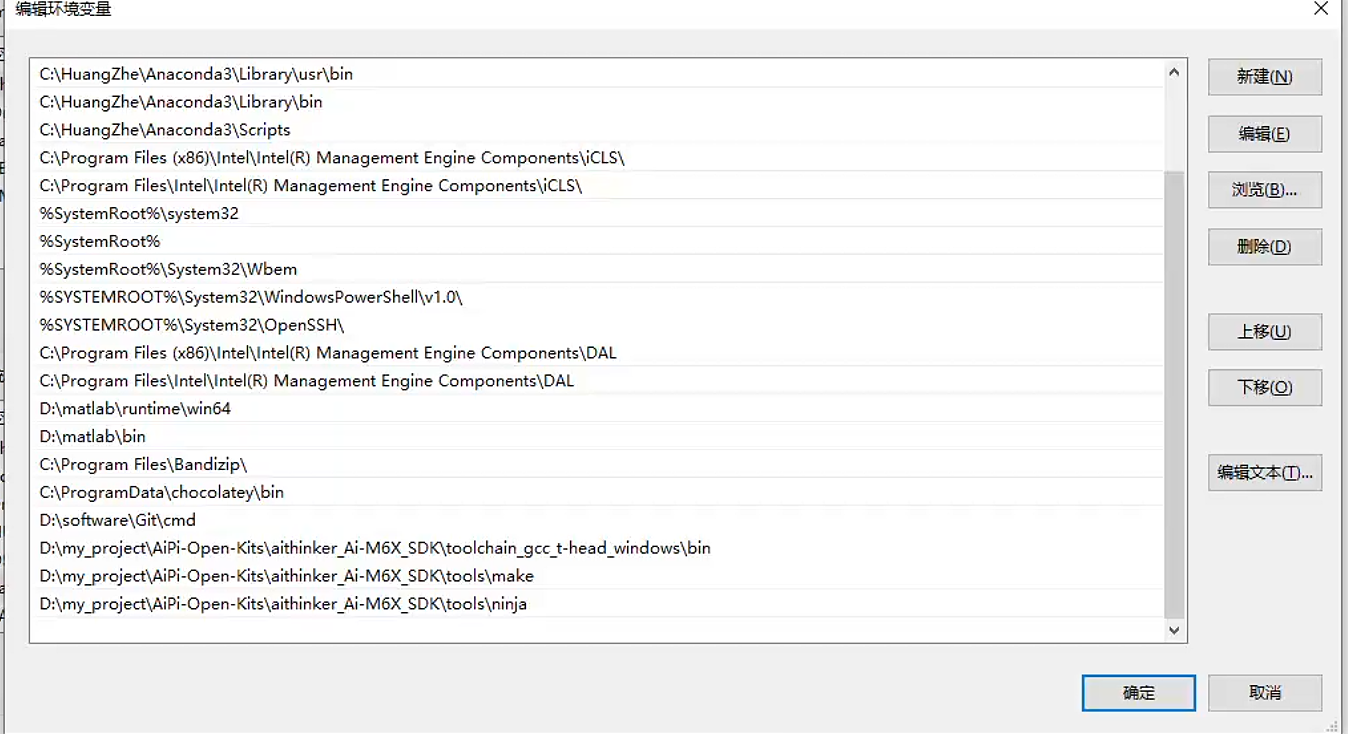Screen dimensions: 1348x734
Task: Select Ai-M6X_SDK\tools\make path entry
Action: coord(597,577)
